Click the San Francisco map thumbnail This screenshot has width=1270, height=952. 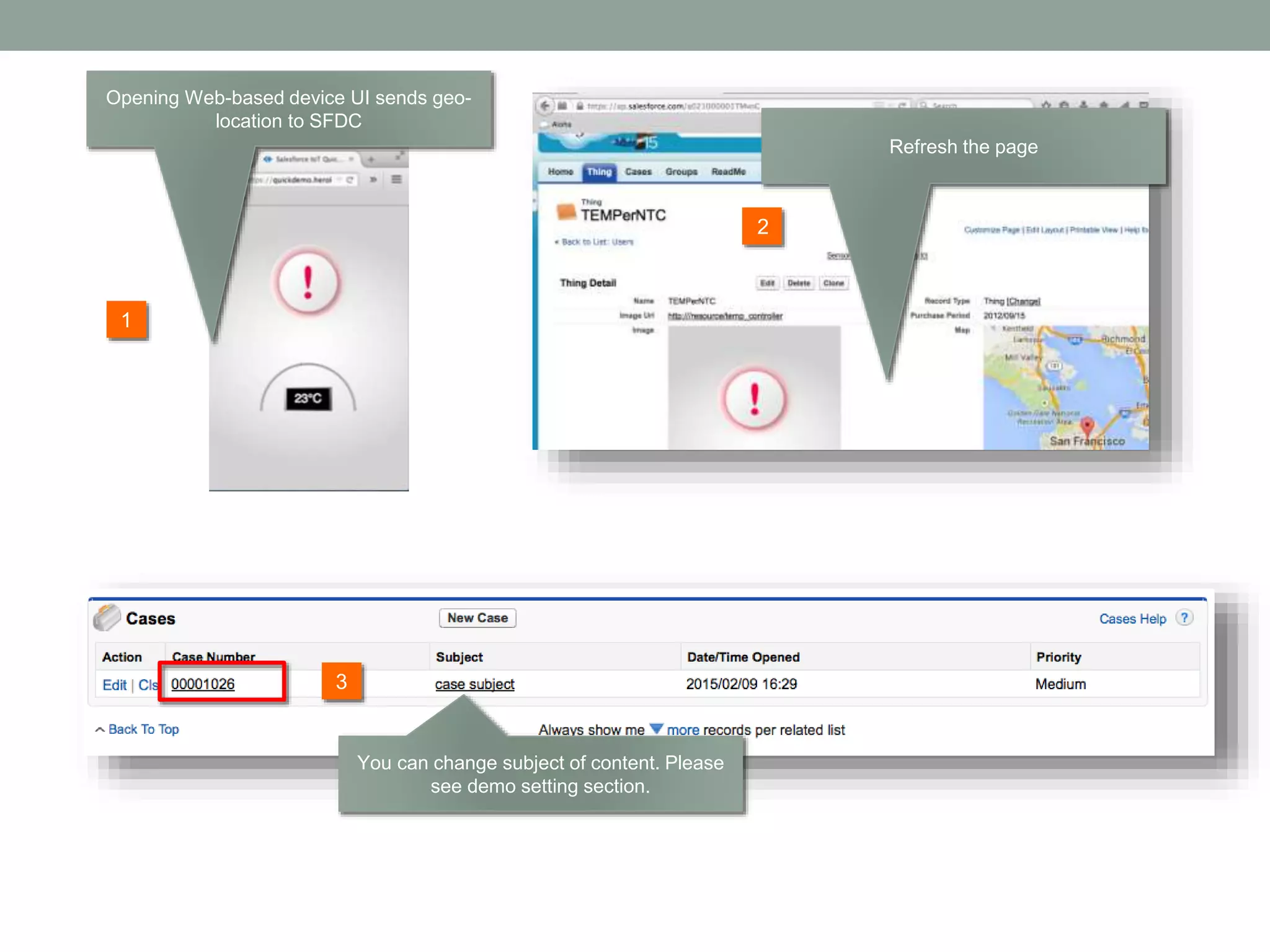coord(1065,387)
